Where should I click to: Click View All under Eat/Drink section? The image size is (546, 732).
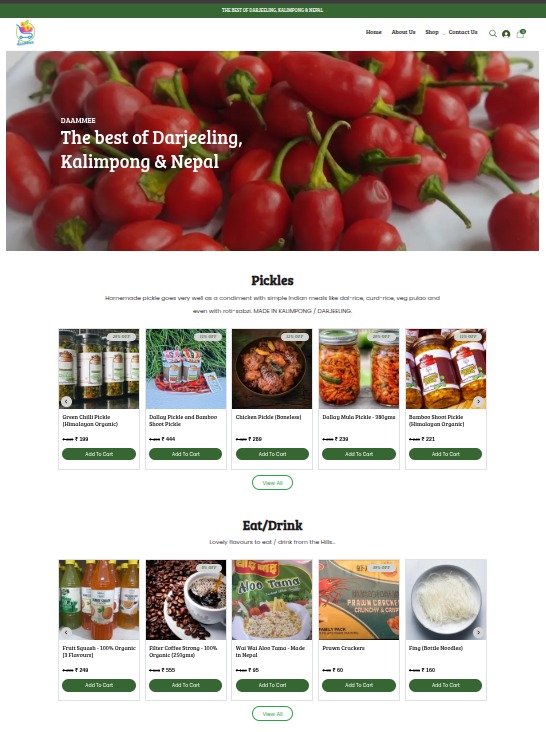[273, 714]
